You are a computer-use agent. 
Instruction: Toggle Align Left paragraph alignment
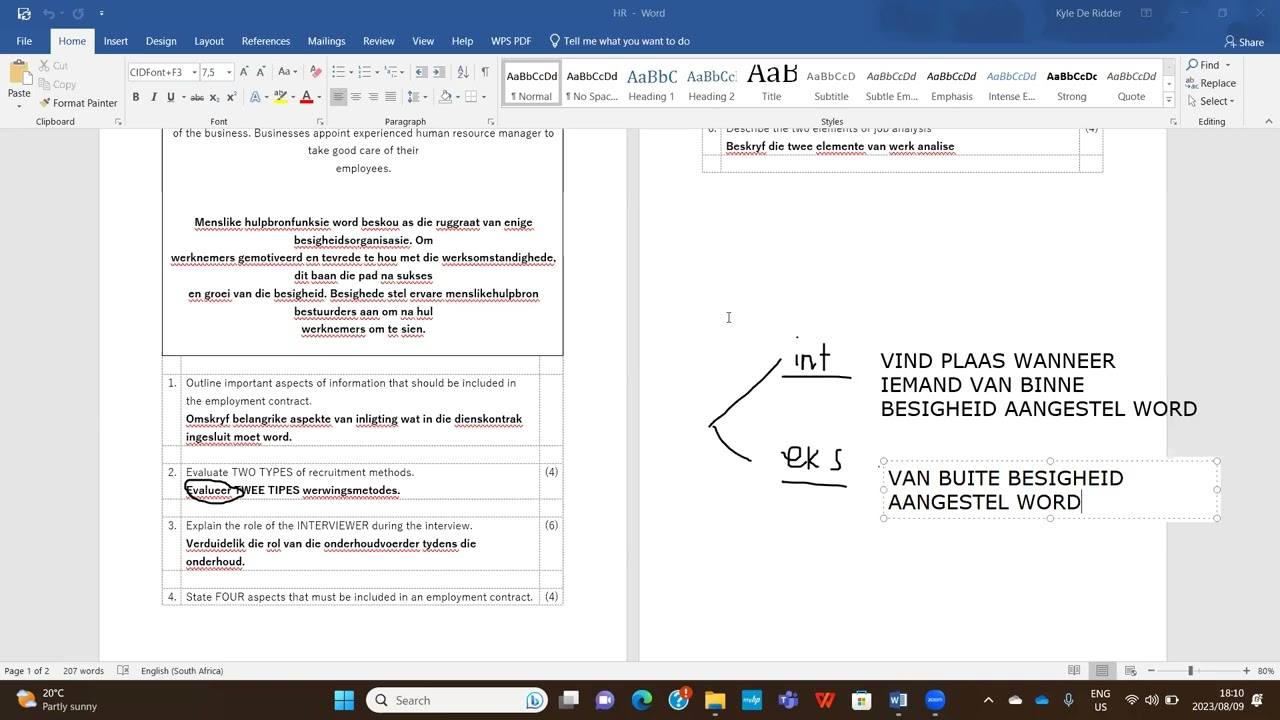pos(338,97)
